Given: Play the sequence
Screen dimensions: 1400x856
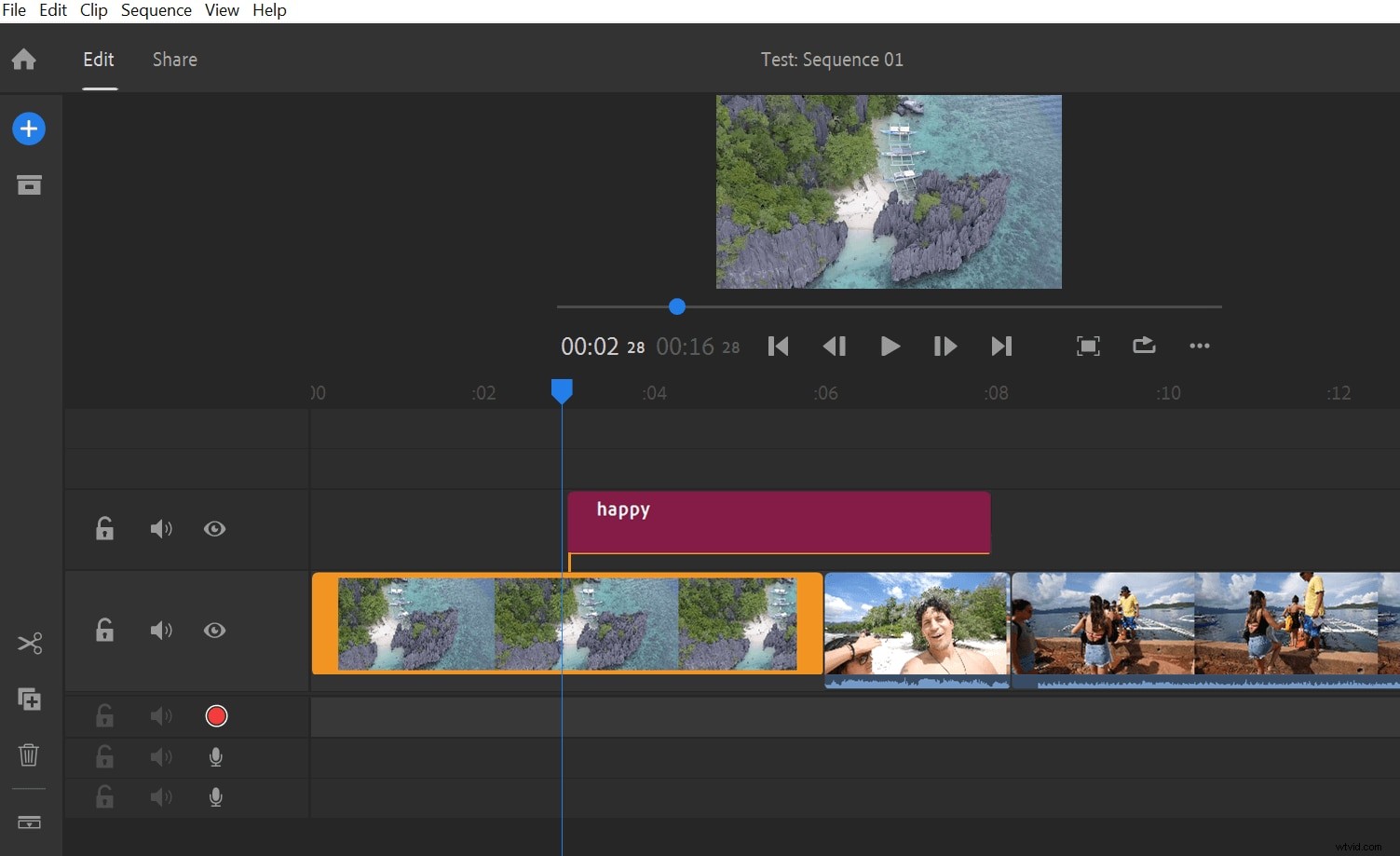Looking at the screenshot, I should [x=889, y=346].
